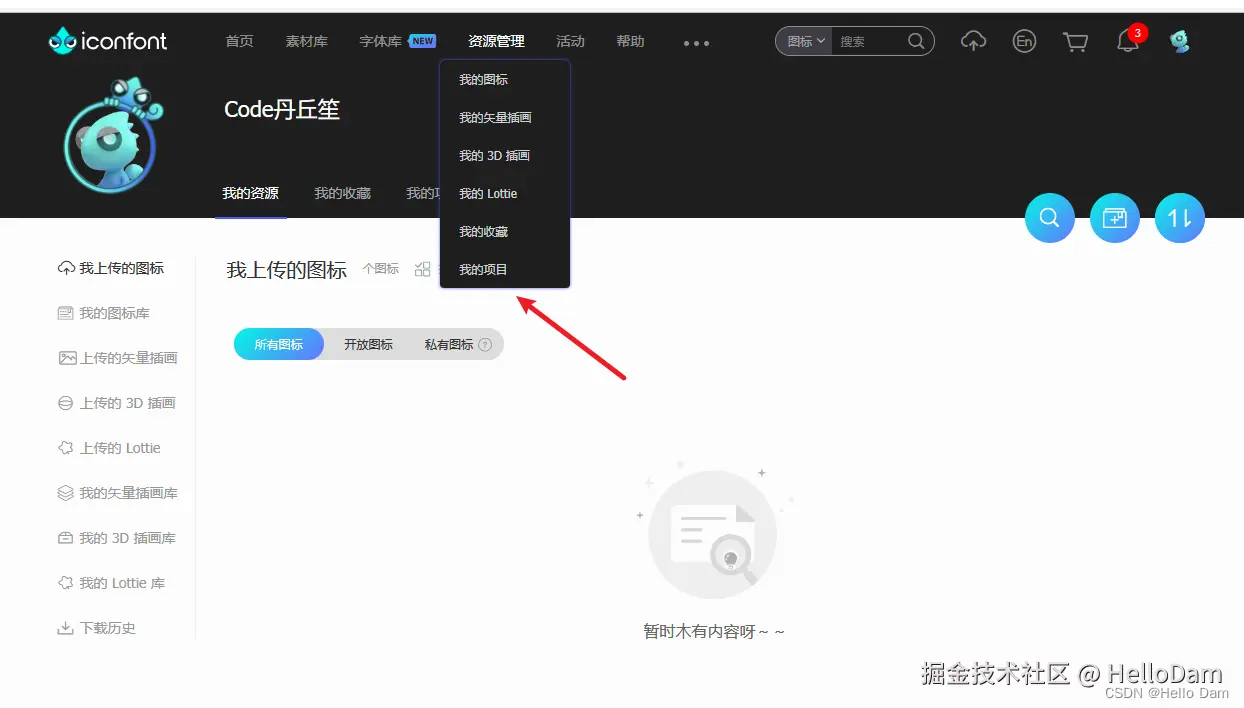Select the 所有图标 filter pill
Viewport: 1244px width, 708px height.
pyautogui.click(x=277, y=343)
